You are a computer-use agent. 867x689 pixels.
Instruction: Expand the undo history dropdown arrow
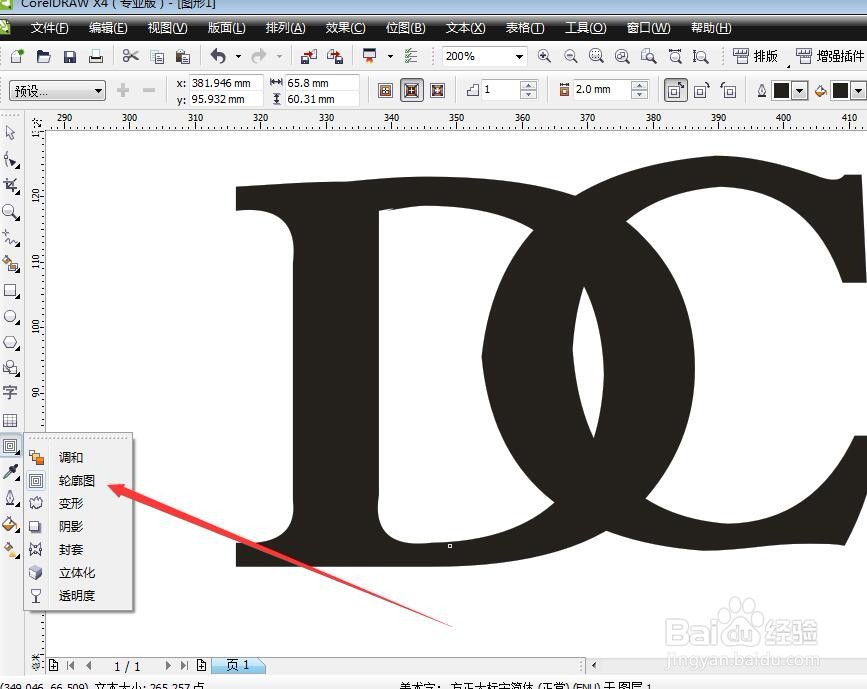tap(238, 56)
